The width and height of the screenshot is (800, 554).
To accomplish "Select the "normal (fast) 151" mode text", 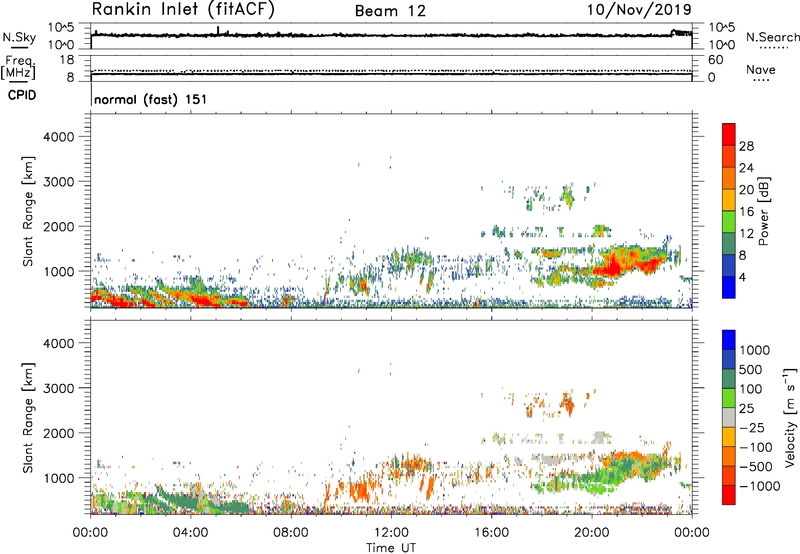I will pos(151,99).
